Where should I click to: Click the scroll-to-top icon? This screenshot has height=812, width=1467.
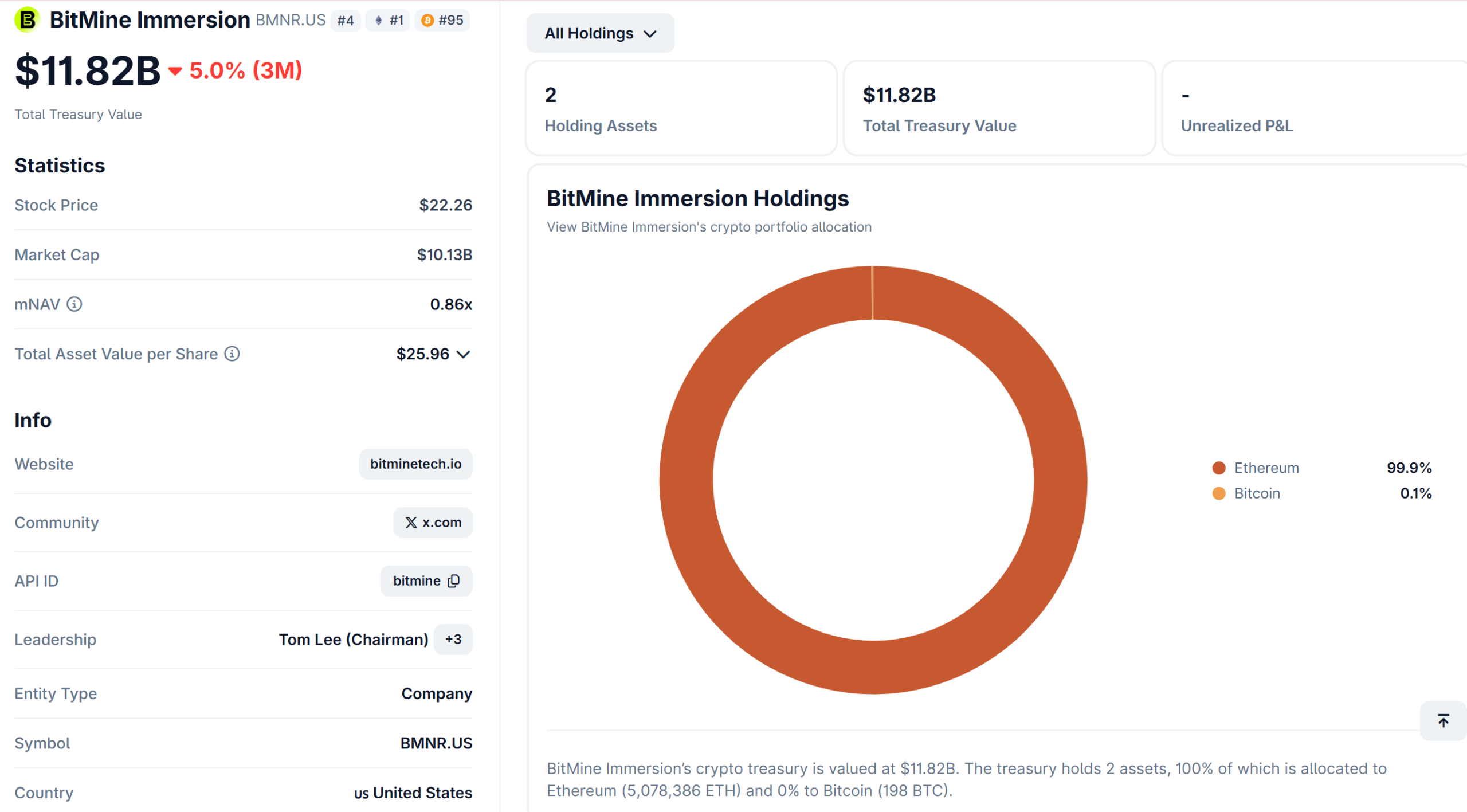pos(1443,721)
